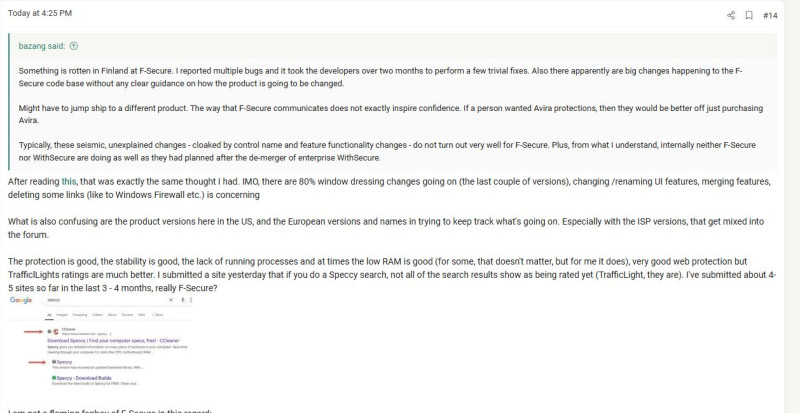The image size is (800, 413).
Task: Click the 'All' tab in the thumbnail's Google results
Action: 49,315
